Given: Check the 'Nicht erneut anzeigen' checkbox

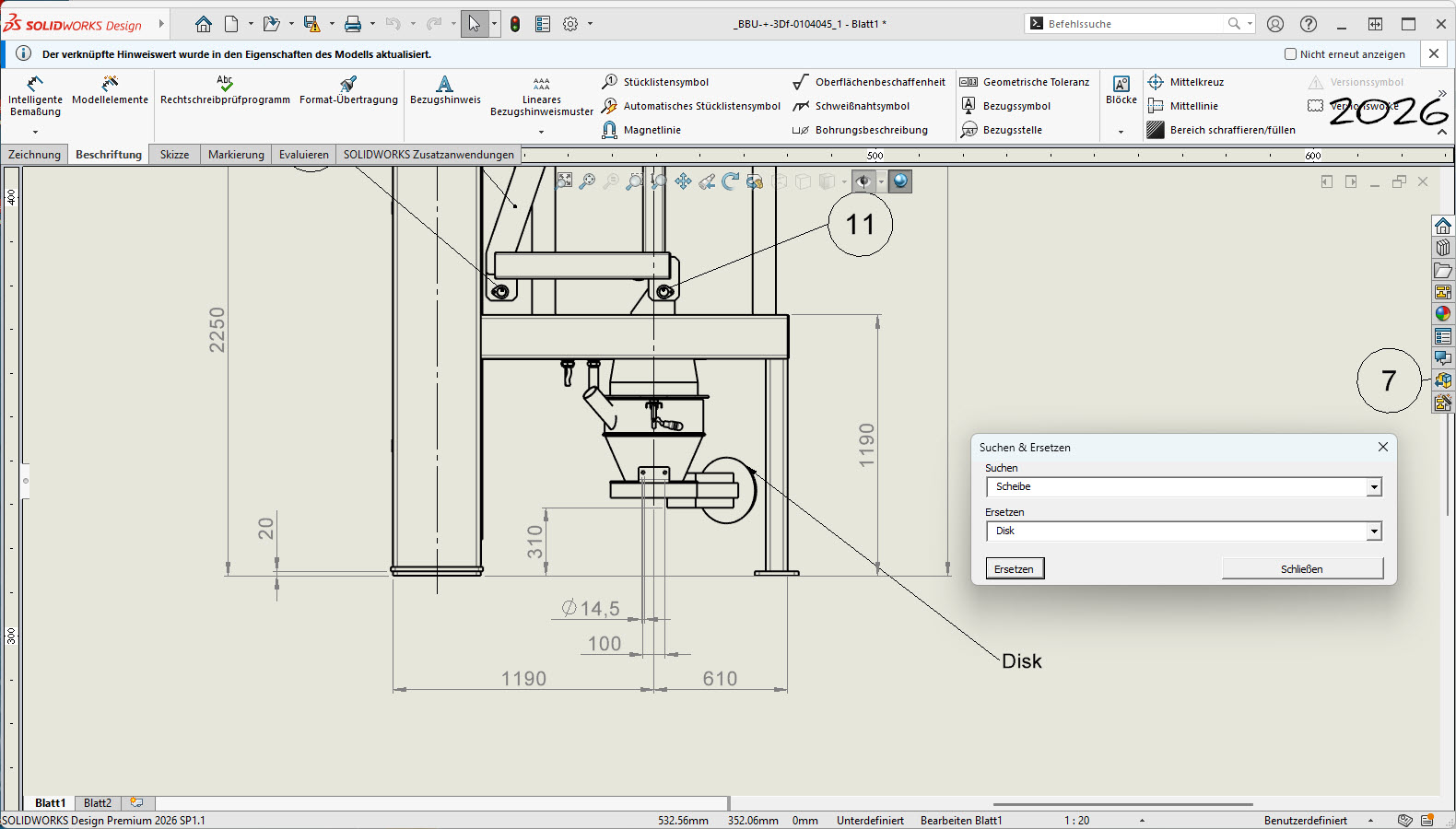Looking at the screenshot, I should pyautogui.click(x=1290, y=54).
